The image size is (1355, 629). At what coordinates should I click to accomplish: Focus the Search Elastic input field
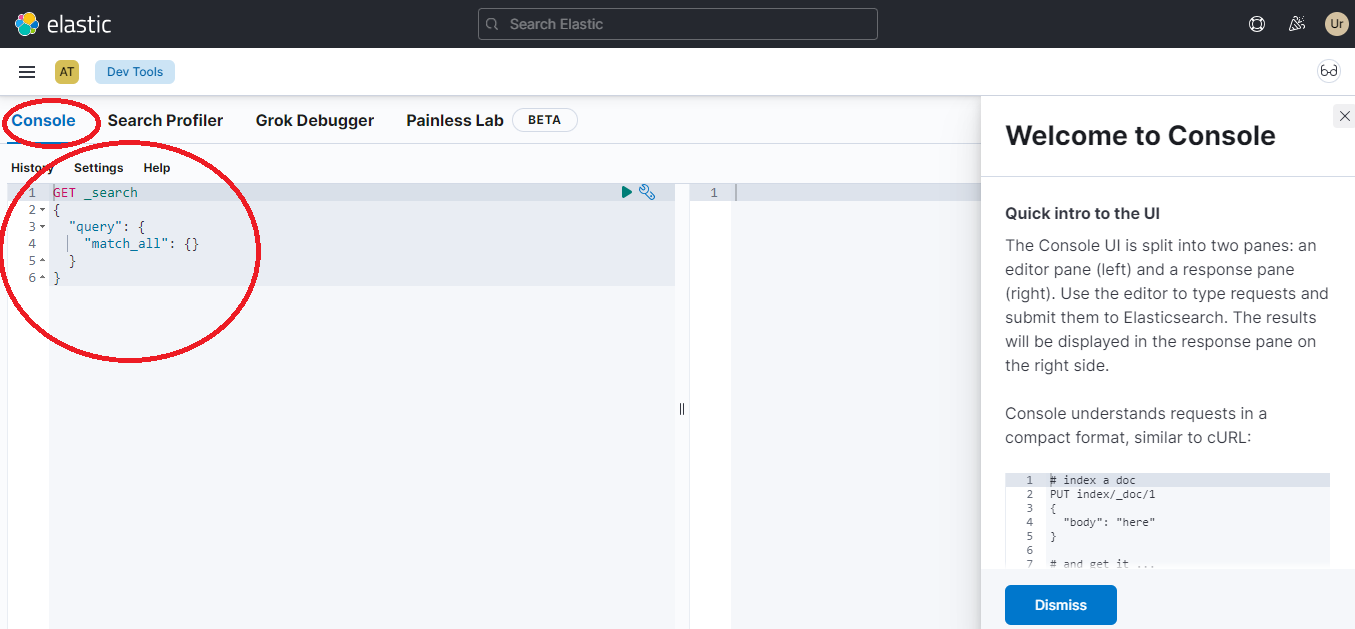(x=678, y=24)
